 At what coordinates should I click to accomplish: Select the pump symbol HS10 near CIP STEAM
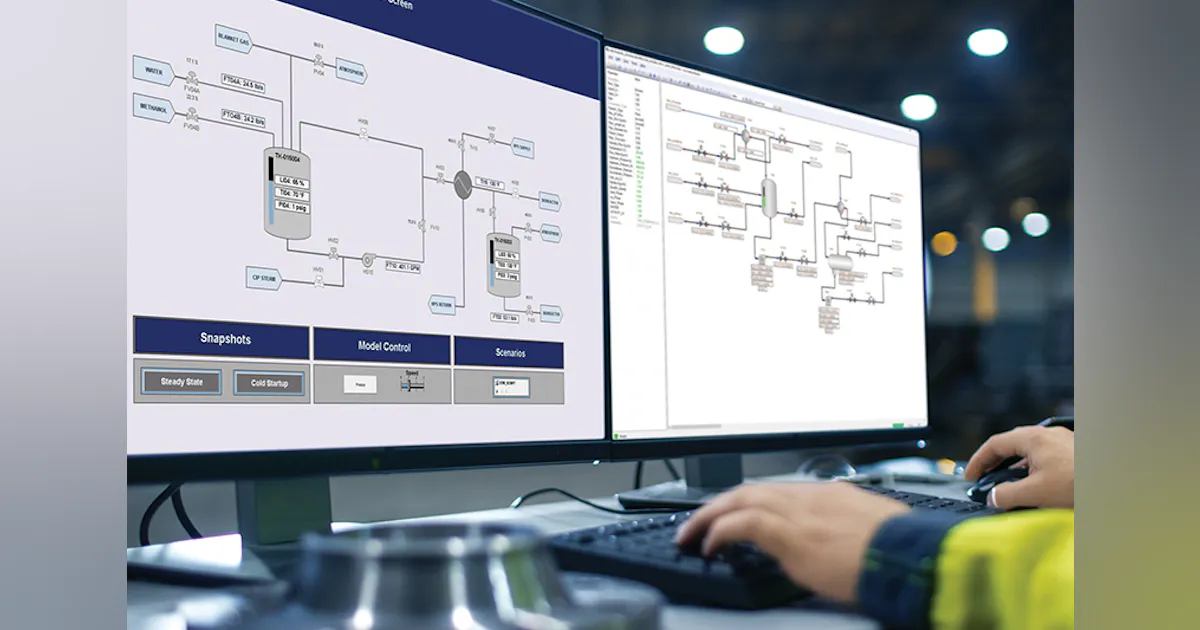(370, 258)
